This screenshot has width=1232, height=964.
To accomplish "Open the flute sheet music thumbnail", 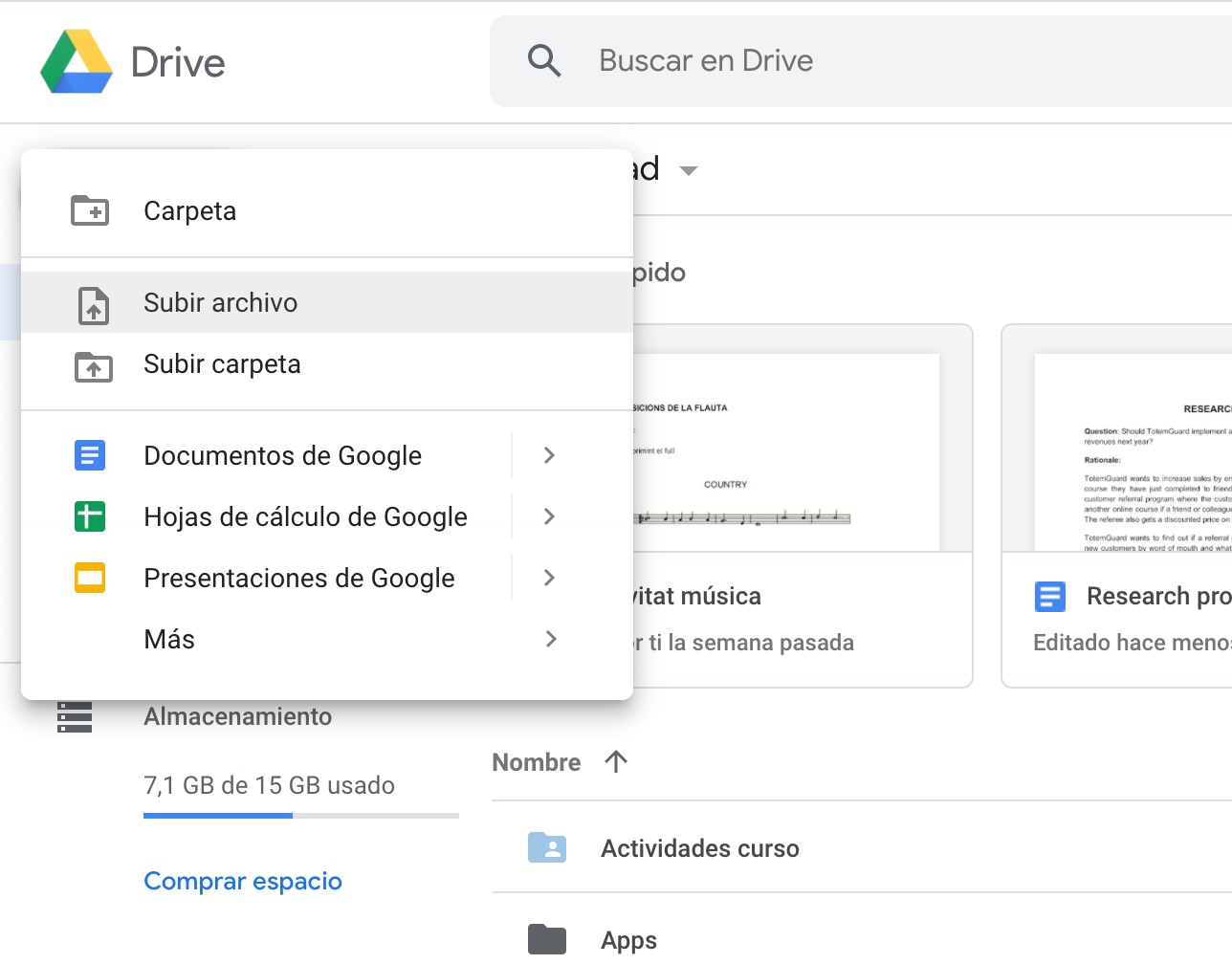I will click(784, 452).
